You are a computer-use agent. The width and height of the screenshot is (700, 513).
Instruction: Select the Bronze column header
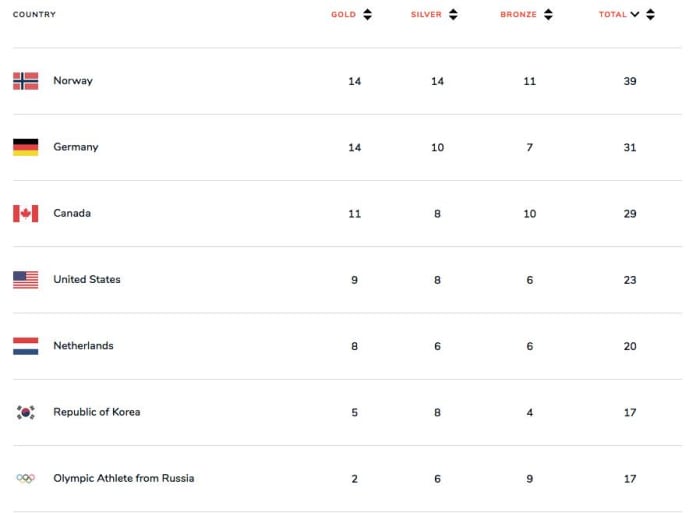click(x=518, y=15)
